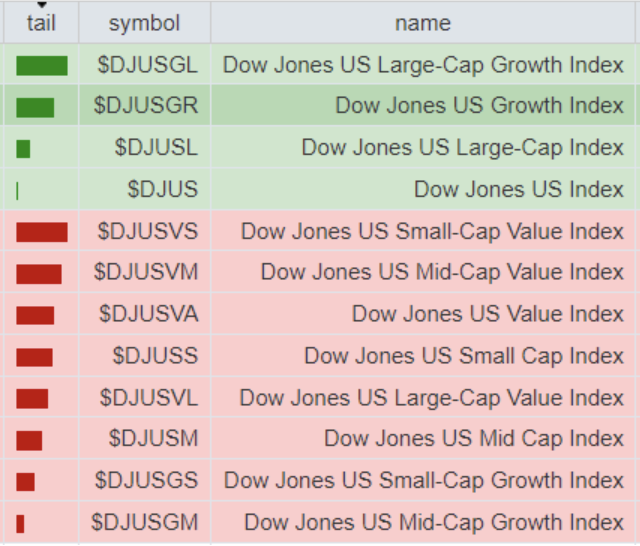Select the $DJUSL symbol cell
The width and height of the screenshot is (640, 546).
pos(156,148)
